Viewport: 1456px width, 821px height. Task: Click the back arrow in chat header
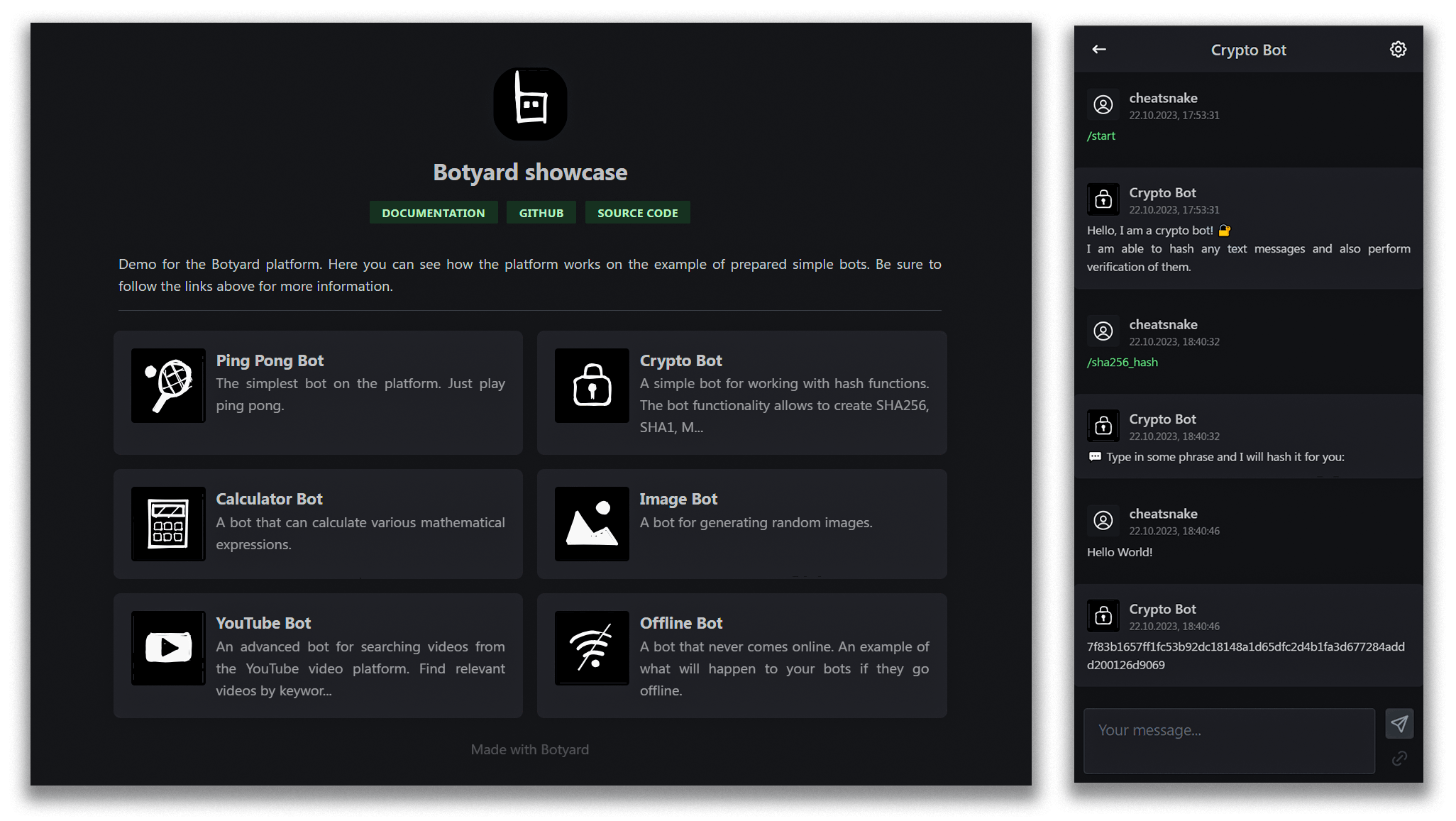(1099, 49)
